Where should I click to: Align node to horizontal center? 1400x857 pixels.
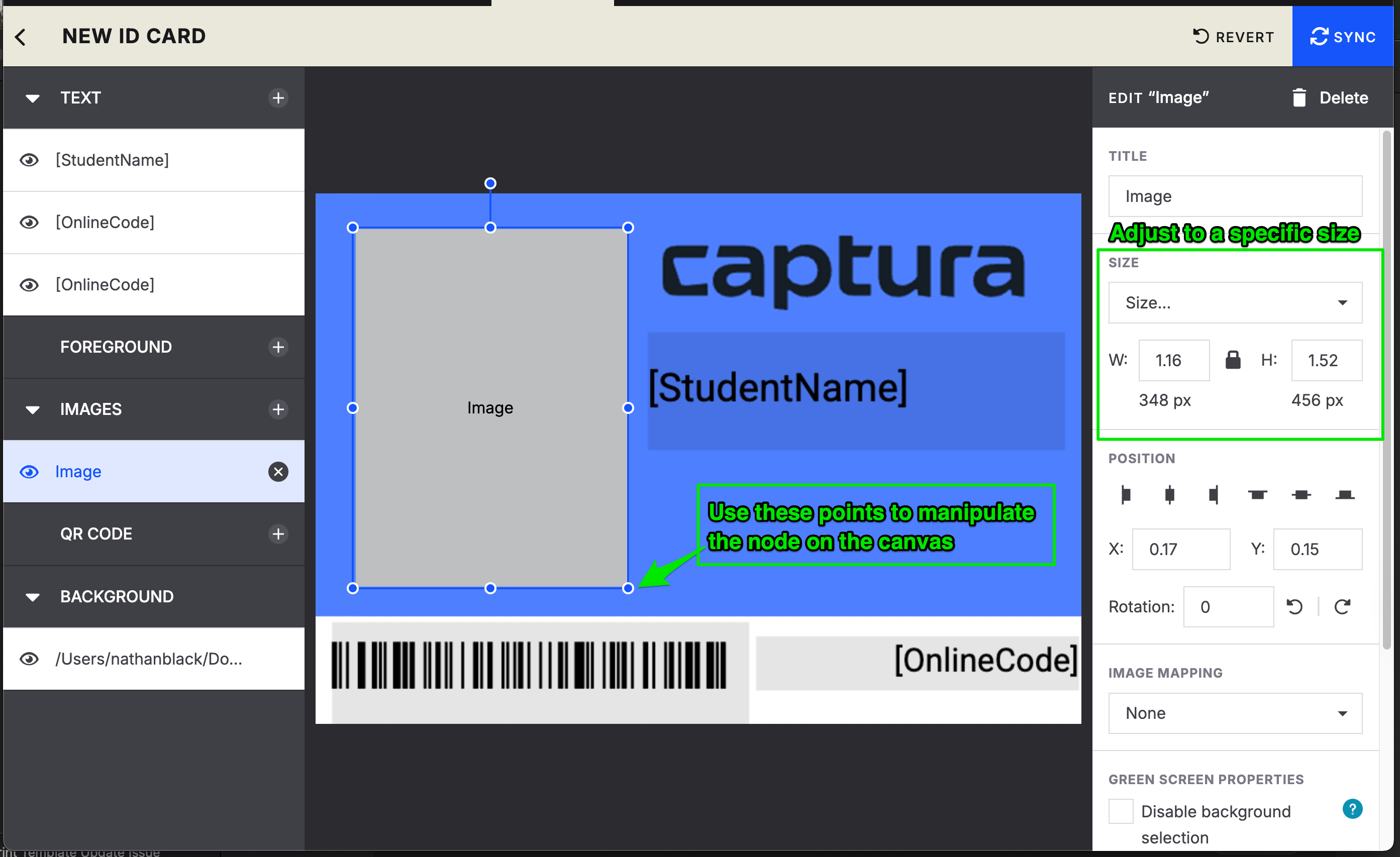pyautogui.click(x=1169, y=495)
